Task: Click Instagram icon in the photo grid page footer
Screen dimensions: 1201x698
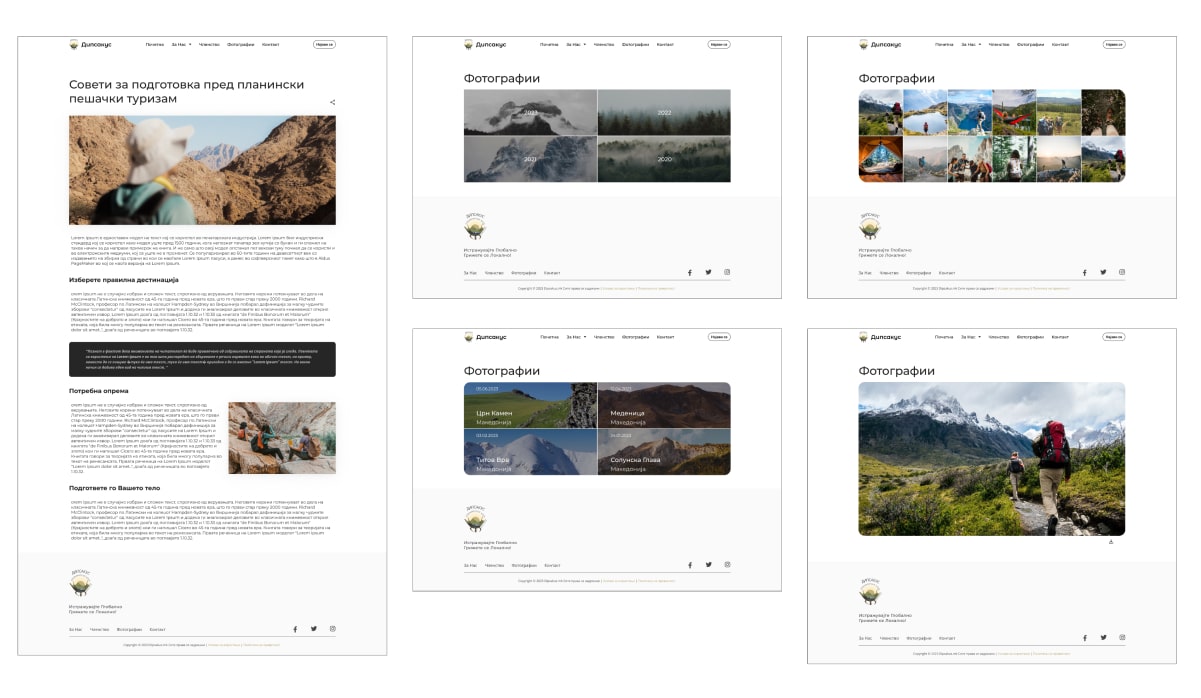Action: (1122, 272)
